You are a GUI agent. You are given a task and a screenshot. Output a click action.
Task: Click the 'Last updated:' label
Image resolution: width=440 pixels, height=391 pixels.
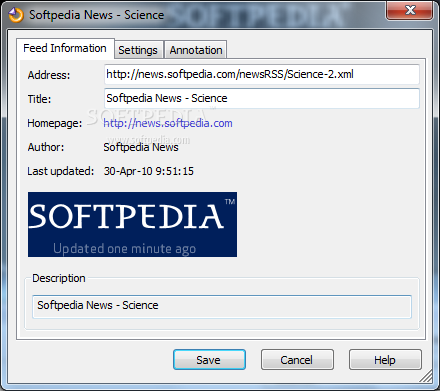(x=61, y=171)
